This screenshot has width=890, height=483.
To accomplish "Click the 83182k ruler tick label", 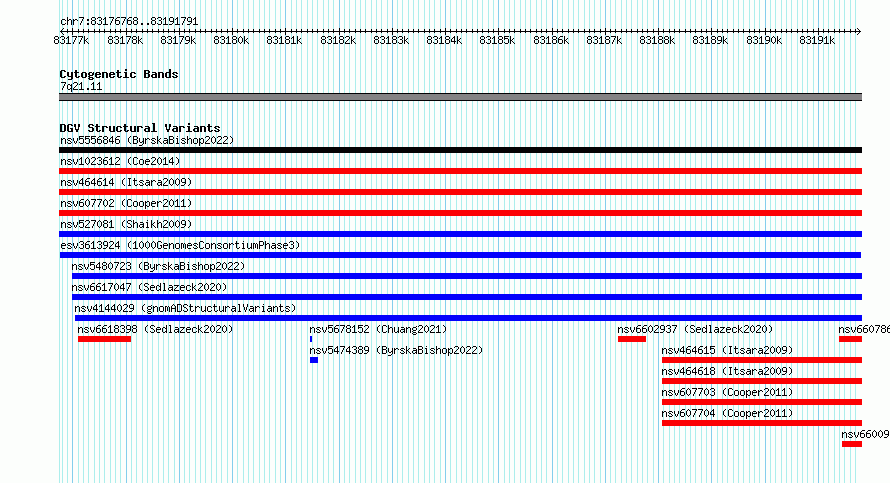I will 338,40.
